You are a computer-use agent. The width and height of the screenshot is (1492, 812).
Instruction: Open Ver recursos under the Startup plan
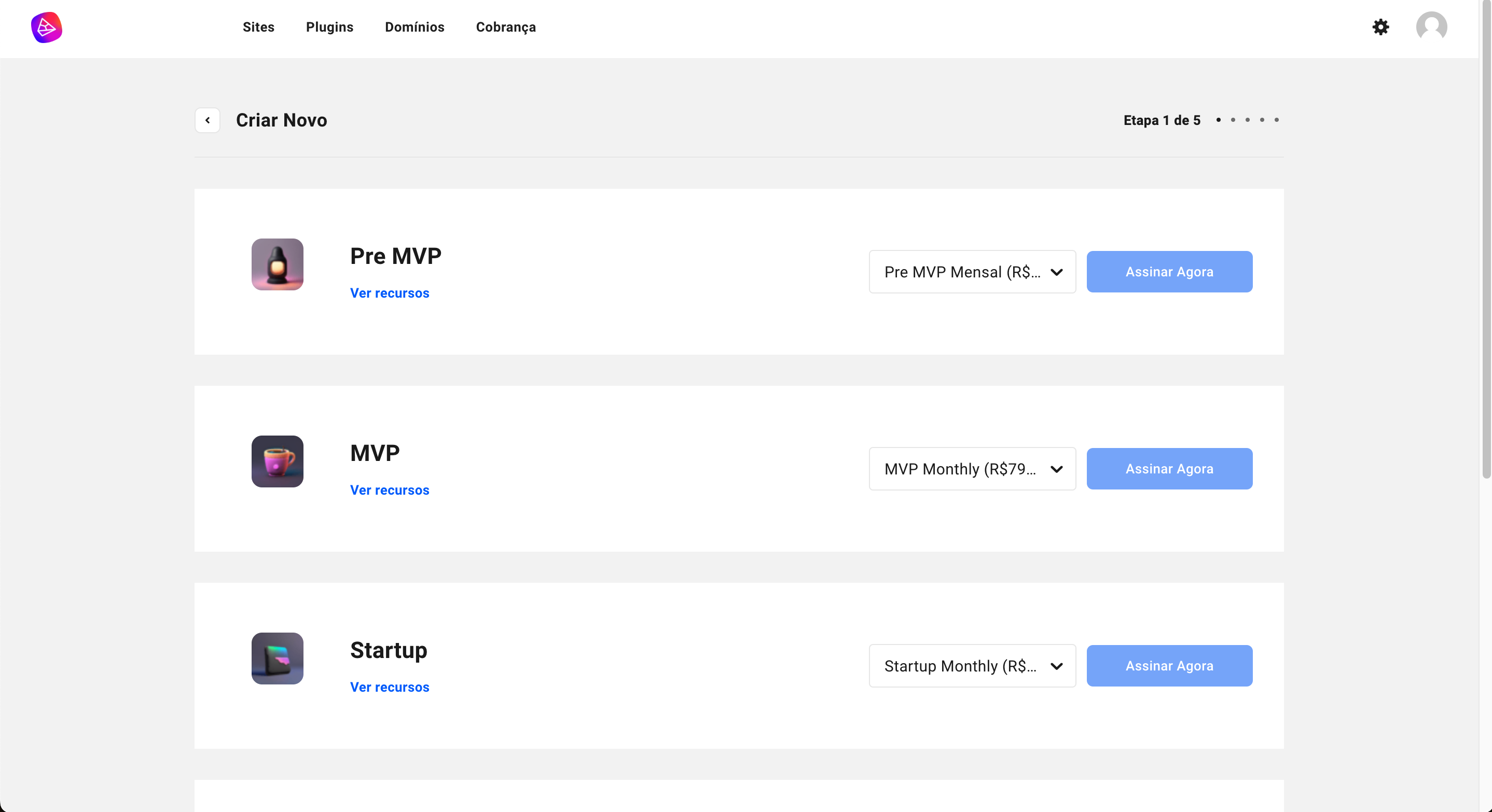click(390, 688)
